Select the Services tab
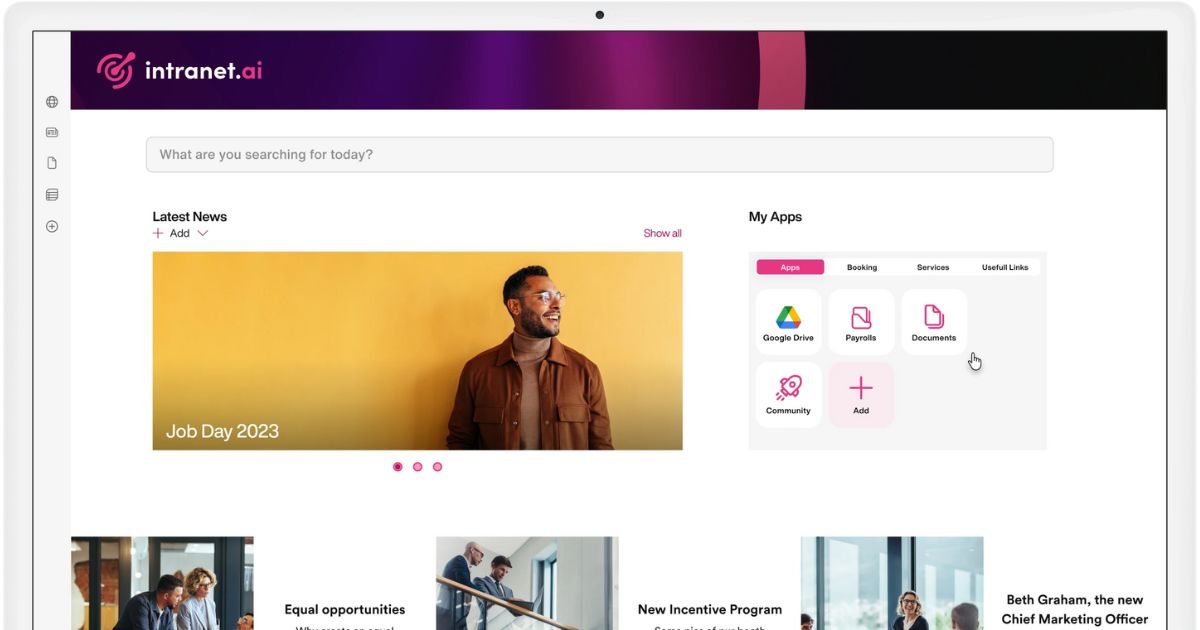The height and width of the screenshot is (630, 1200). 933,268
